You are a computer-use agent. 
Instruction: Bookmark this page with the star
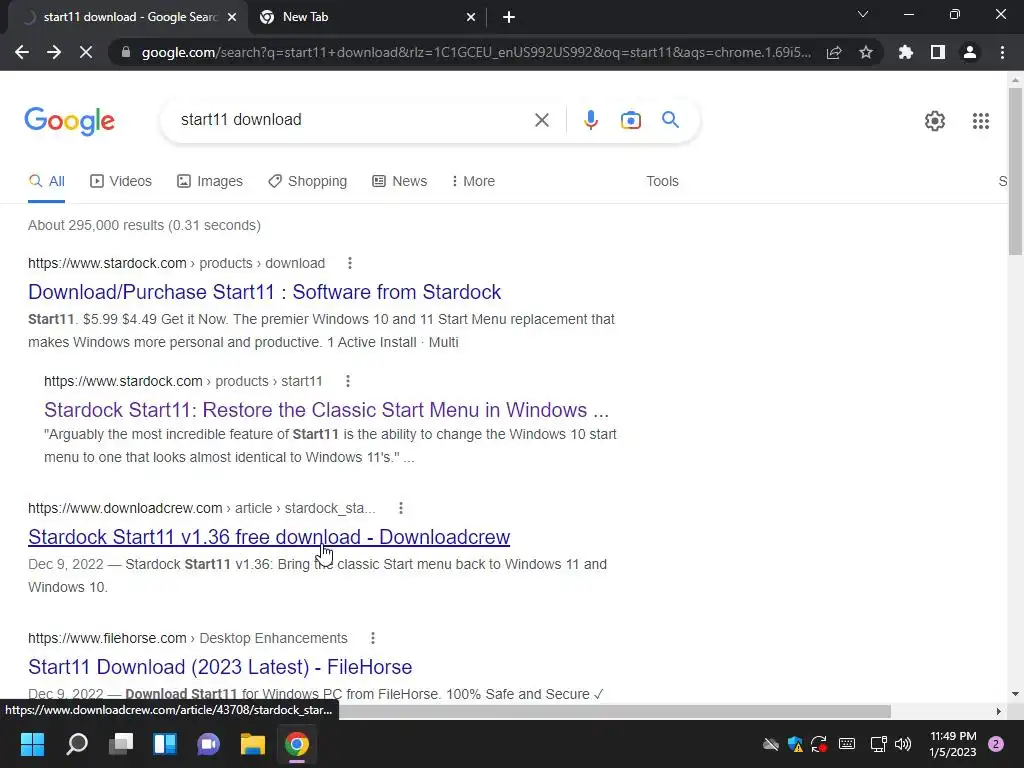click(x=866, y=52)
